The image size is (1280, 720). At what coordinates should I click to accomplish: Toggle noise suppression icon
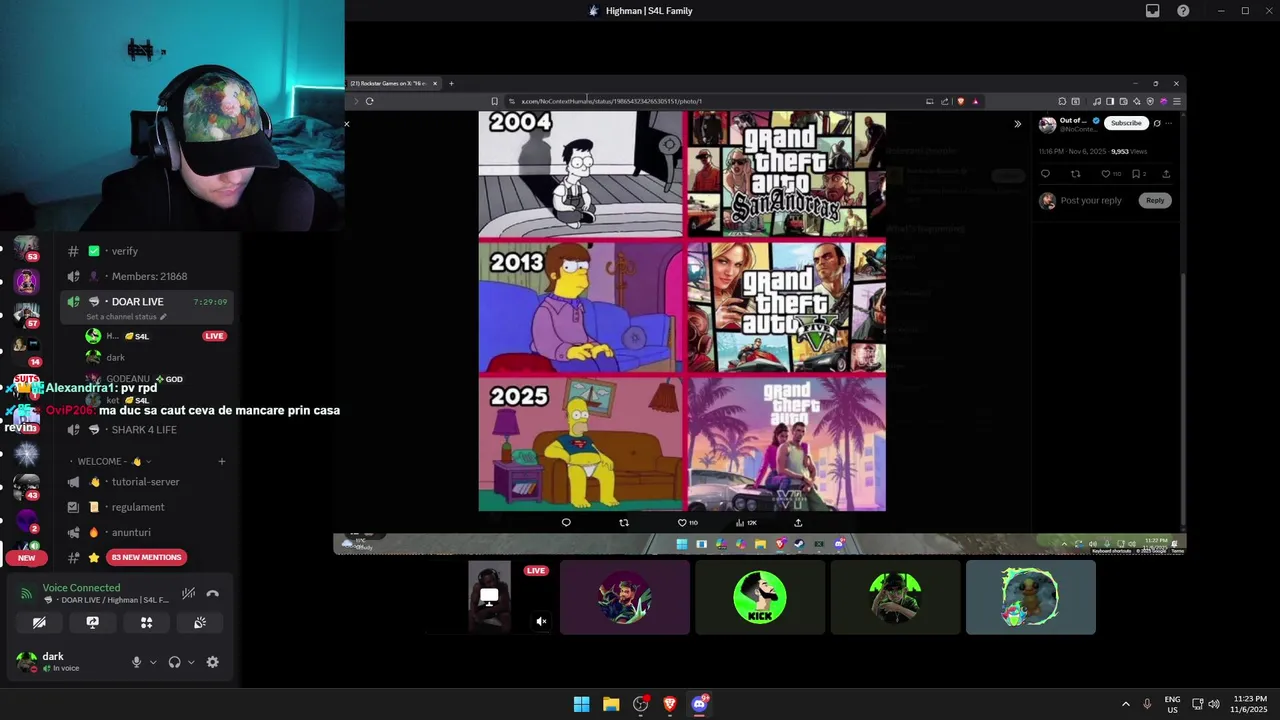coord(188,593)
